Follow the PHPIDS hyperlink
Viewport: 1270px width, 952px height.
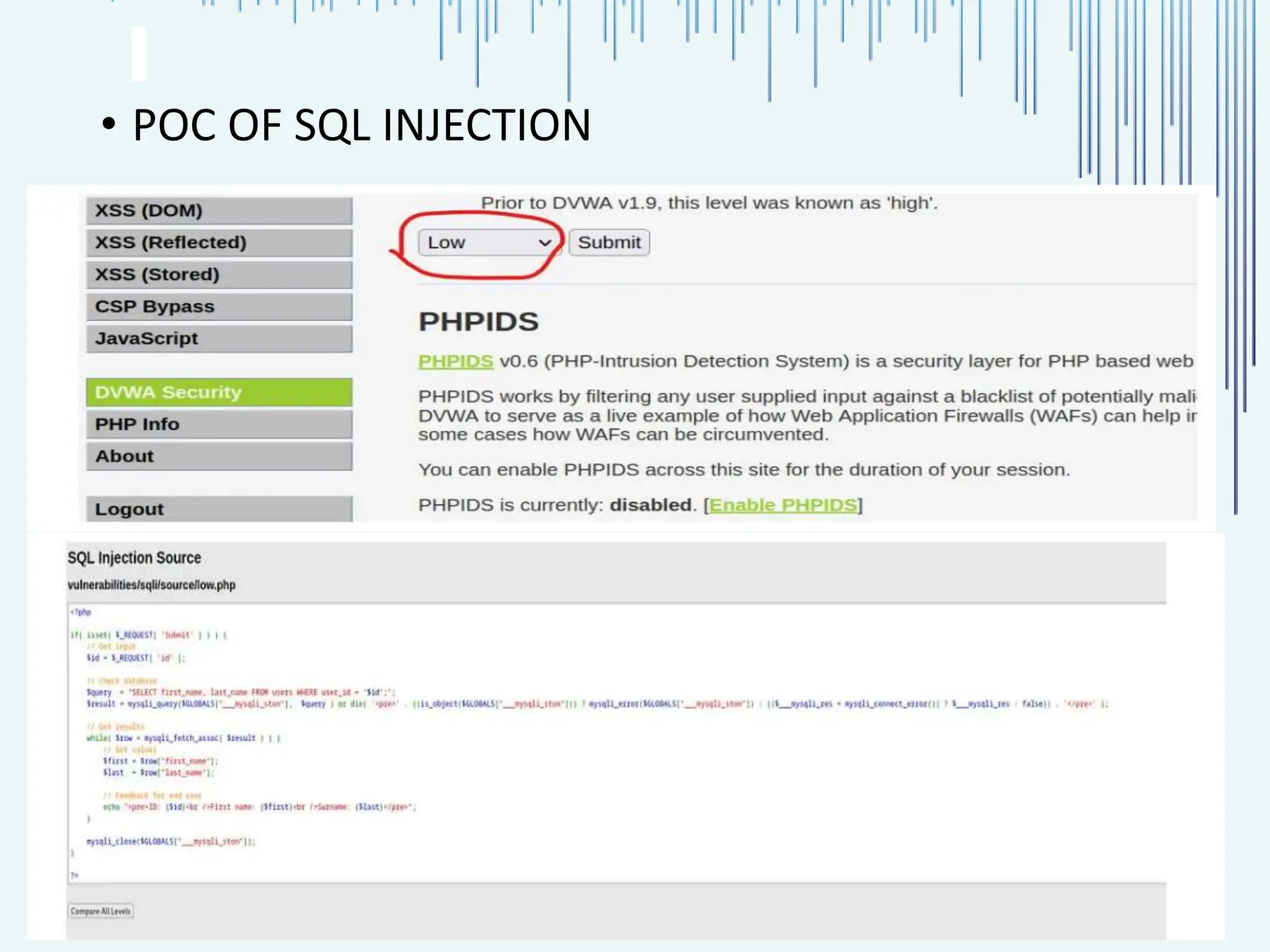coord(456,361)
